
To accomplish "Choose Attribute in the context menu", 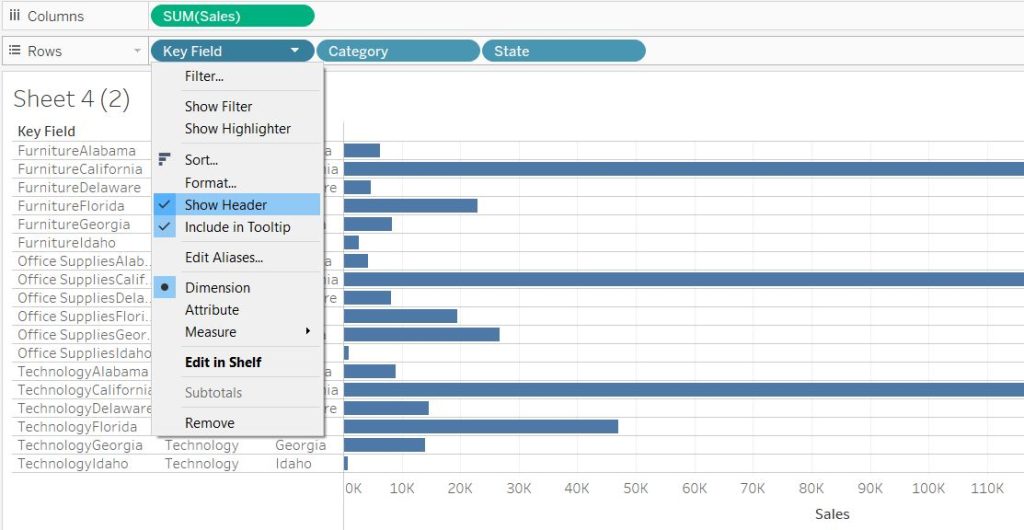I will 212,310.
